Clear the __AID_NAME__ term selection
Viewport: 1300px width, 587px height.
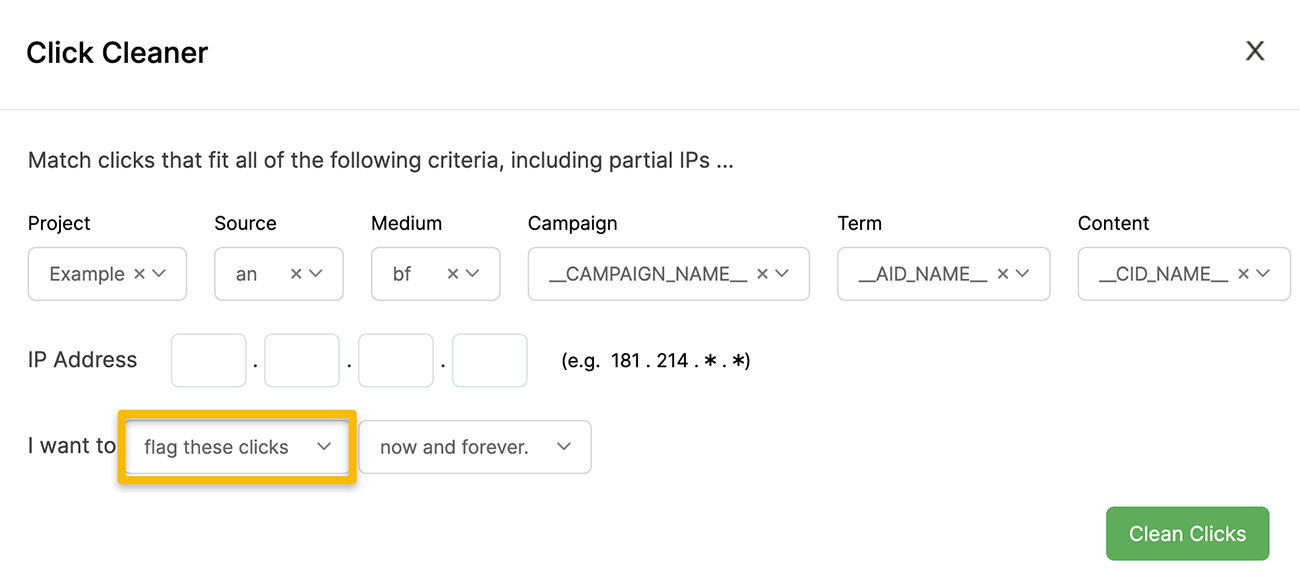1003,274
